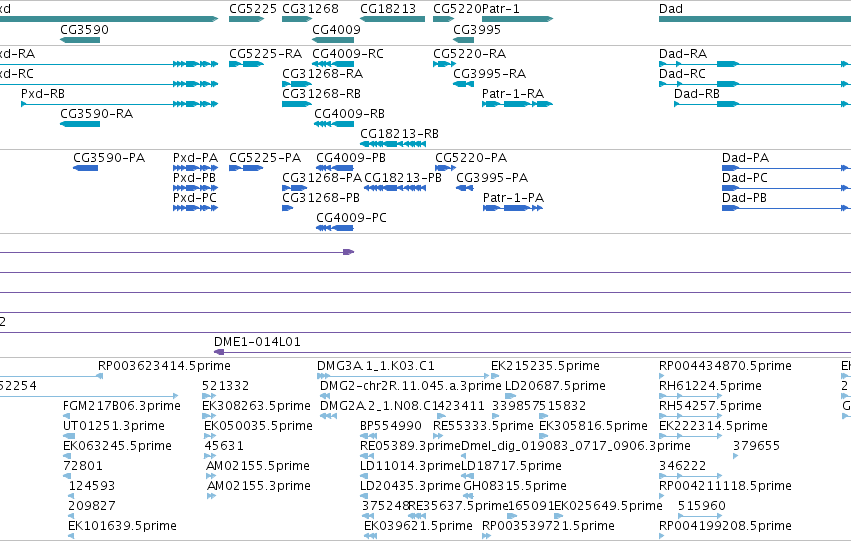Click EST UT01251.3prime
Screen dimensions: 851x541
coord(69,436)
